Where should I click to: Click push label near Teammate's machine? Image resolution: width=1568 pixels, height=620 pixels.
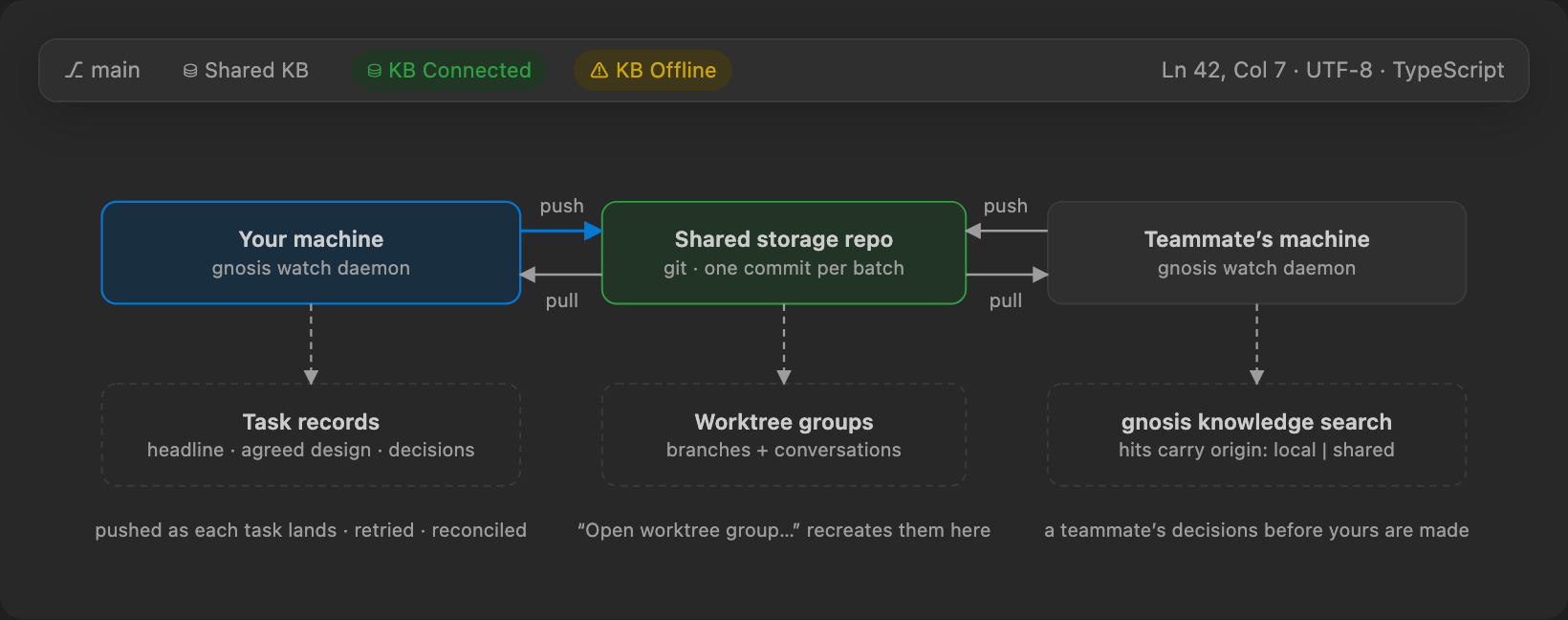pyautogui.click(x=1006, y=206)
